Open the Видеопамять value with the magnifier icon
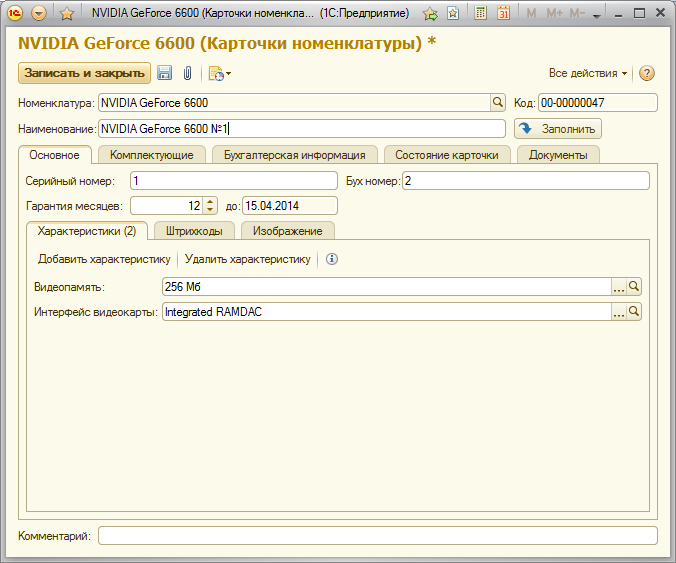The image size is (676, 563). tap(634, 287)
